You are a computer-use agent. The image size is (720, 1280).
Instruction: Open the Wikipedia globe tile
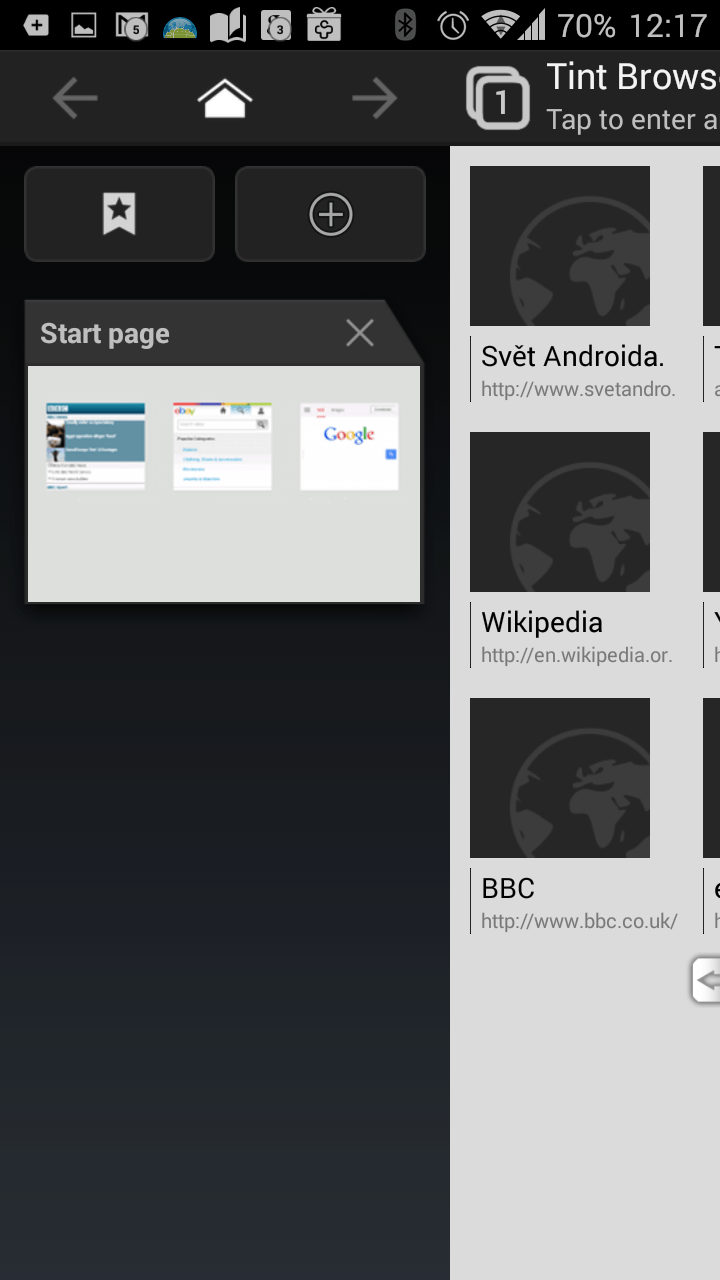[560, 512]
